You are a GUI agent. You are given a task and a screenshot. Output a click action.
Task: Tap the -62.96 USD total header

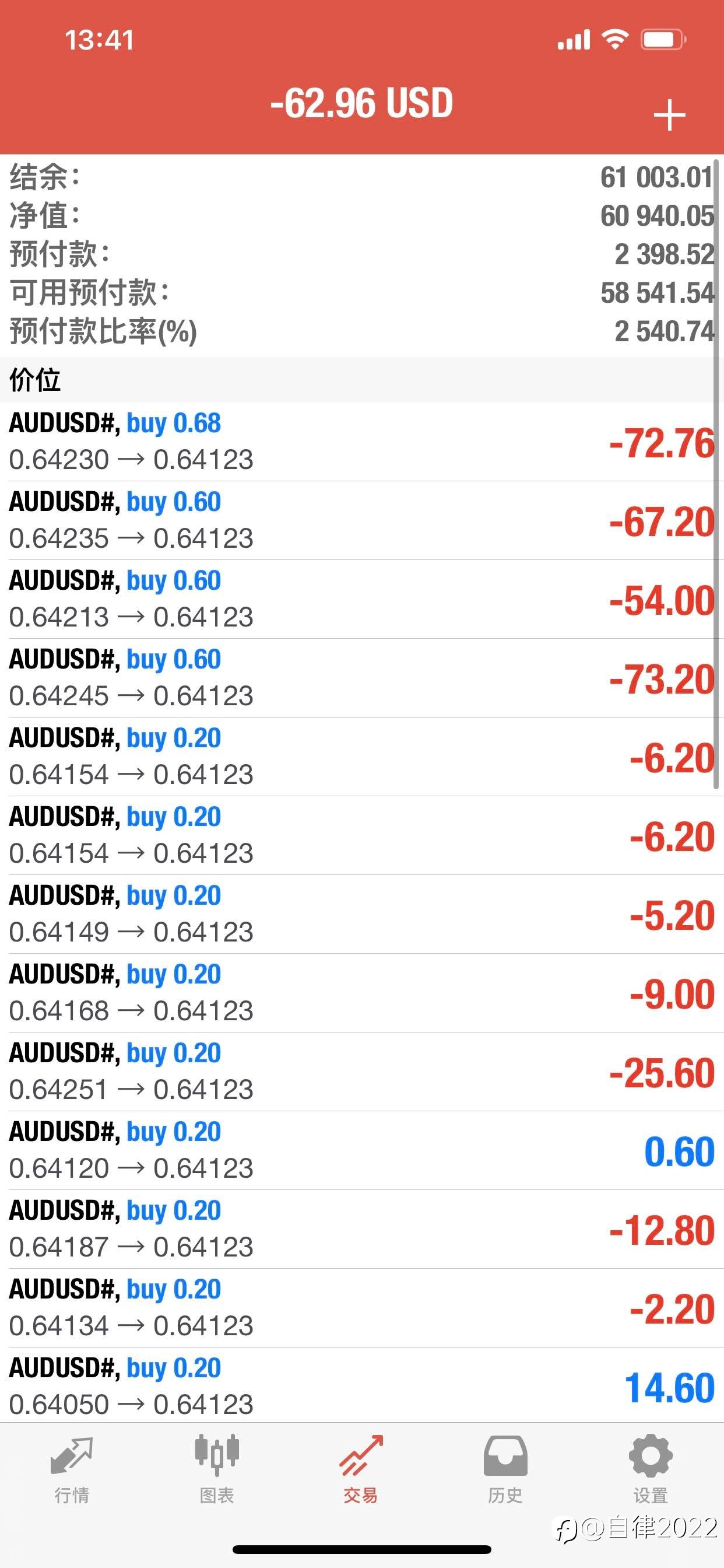[x=362, y=103]
